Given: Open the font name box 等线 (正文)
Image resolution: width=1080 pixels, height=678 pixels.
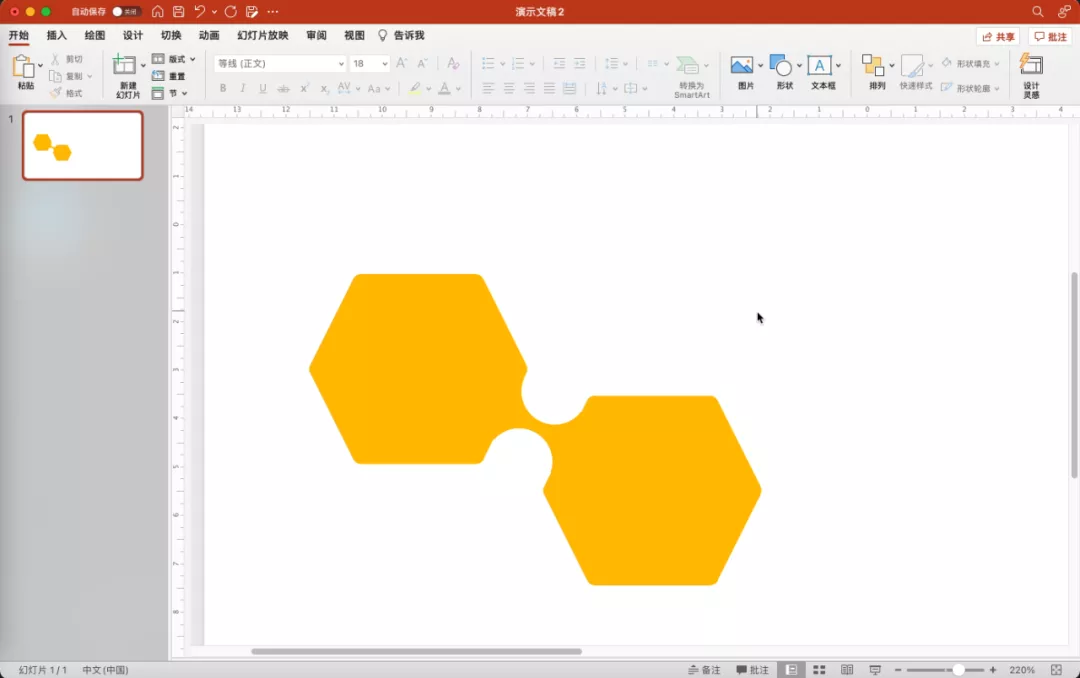Looking at the screenshot, I should (280, 63).
